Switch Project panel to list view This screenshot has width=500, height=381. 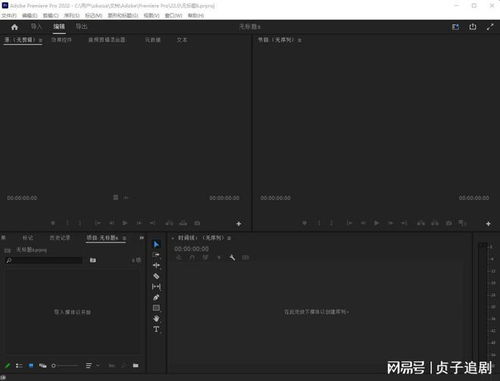tap(19, 366)
